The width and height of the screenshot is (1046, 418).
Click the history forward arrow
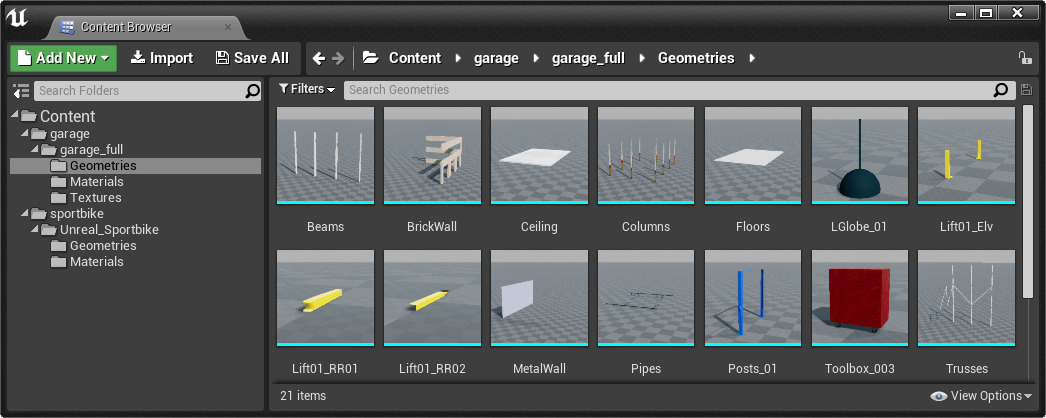click(338, 58)
